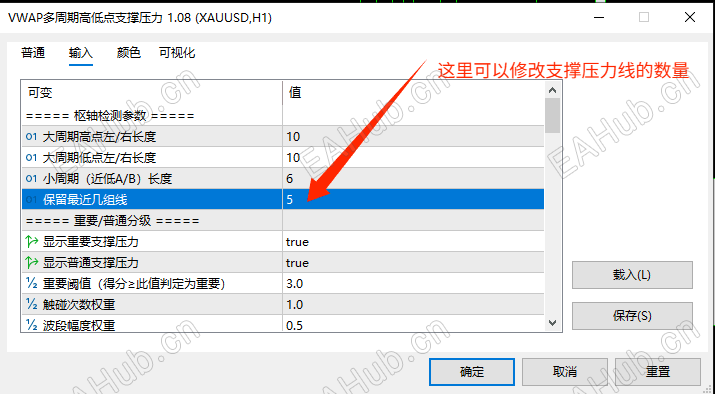Screen dimensions: 715x394
Task: Open the 颜色 tab
Action: click(x=129, y=53)
